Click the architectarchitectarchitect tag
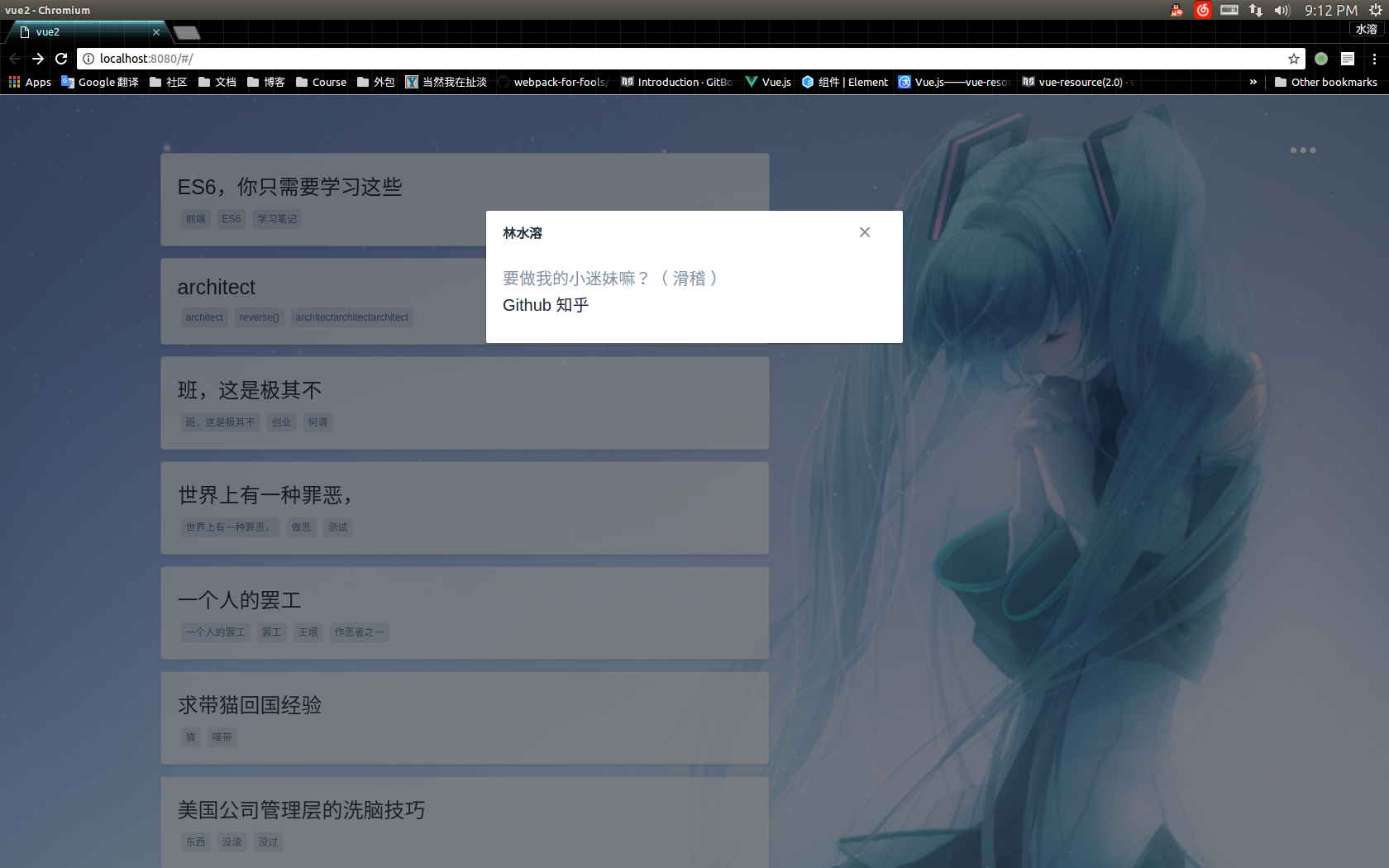 pyautogui.click(x=352, y=317)
